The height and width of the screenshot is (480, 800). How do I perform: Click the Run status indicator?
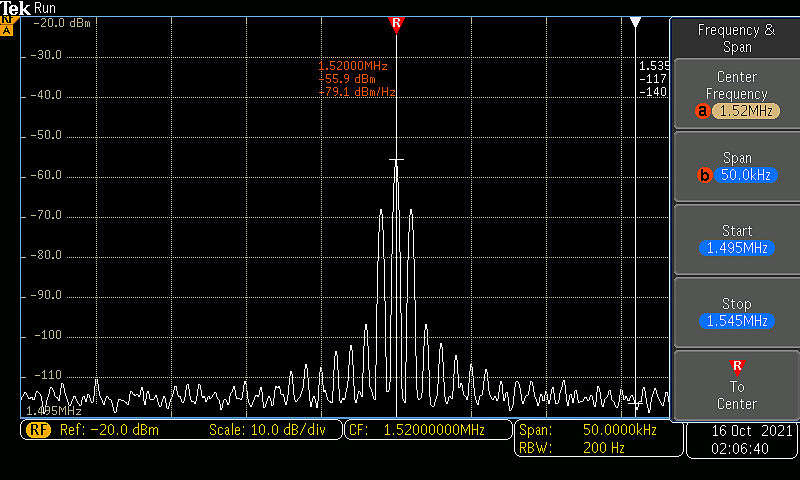pos(45,8)
